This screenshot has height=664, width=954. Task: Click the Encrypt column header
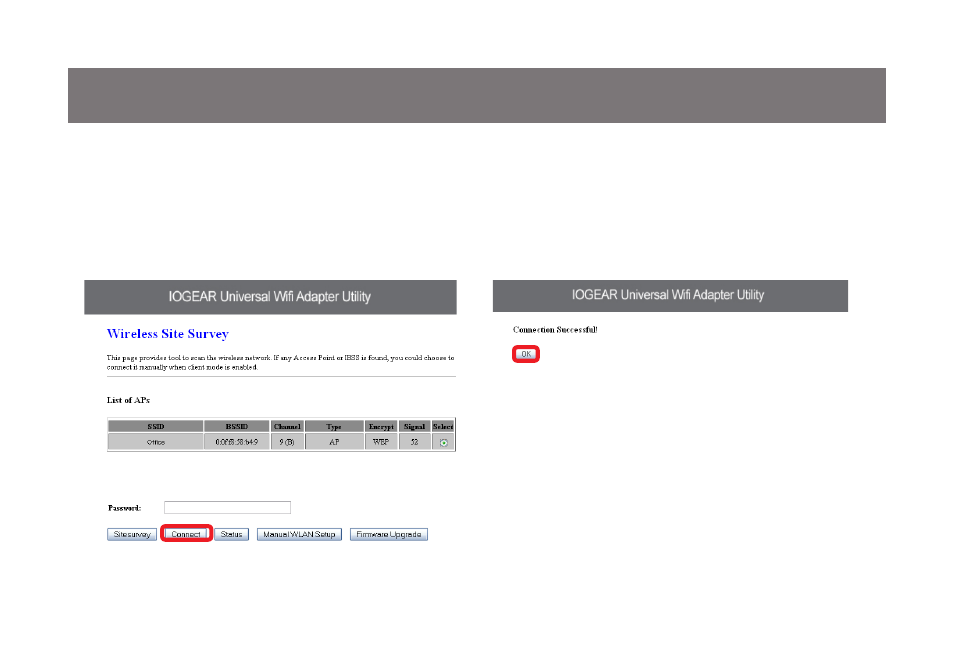click(x=381, y=426)
